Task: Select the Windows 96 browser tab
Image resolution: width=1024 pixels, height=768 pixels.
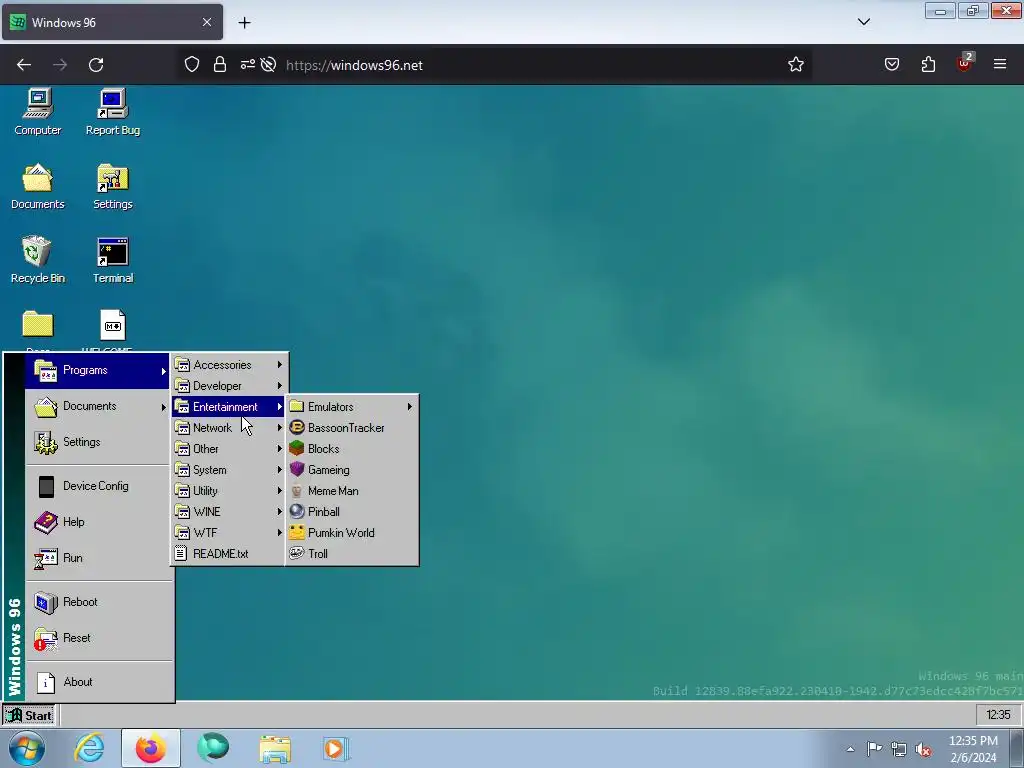Action: click(x=112, y=22)
